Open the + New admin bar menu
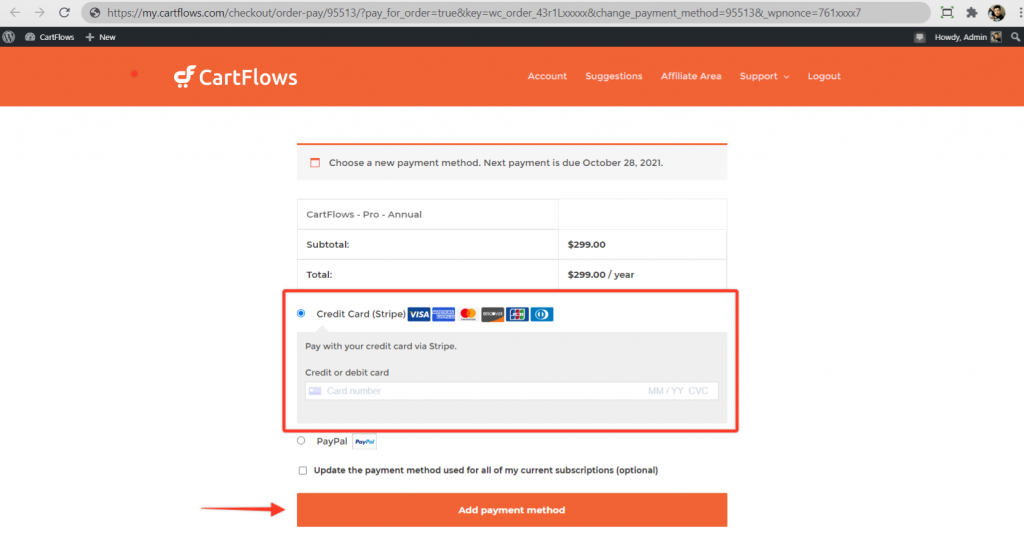 click(100, 37)
